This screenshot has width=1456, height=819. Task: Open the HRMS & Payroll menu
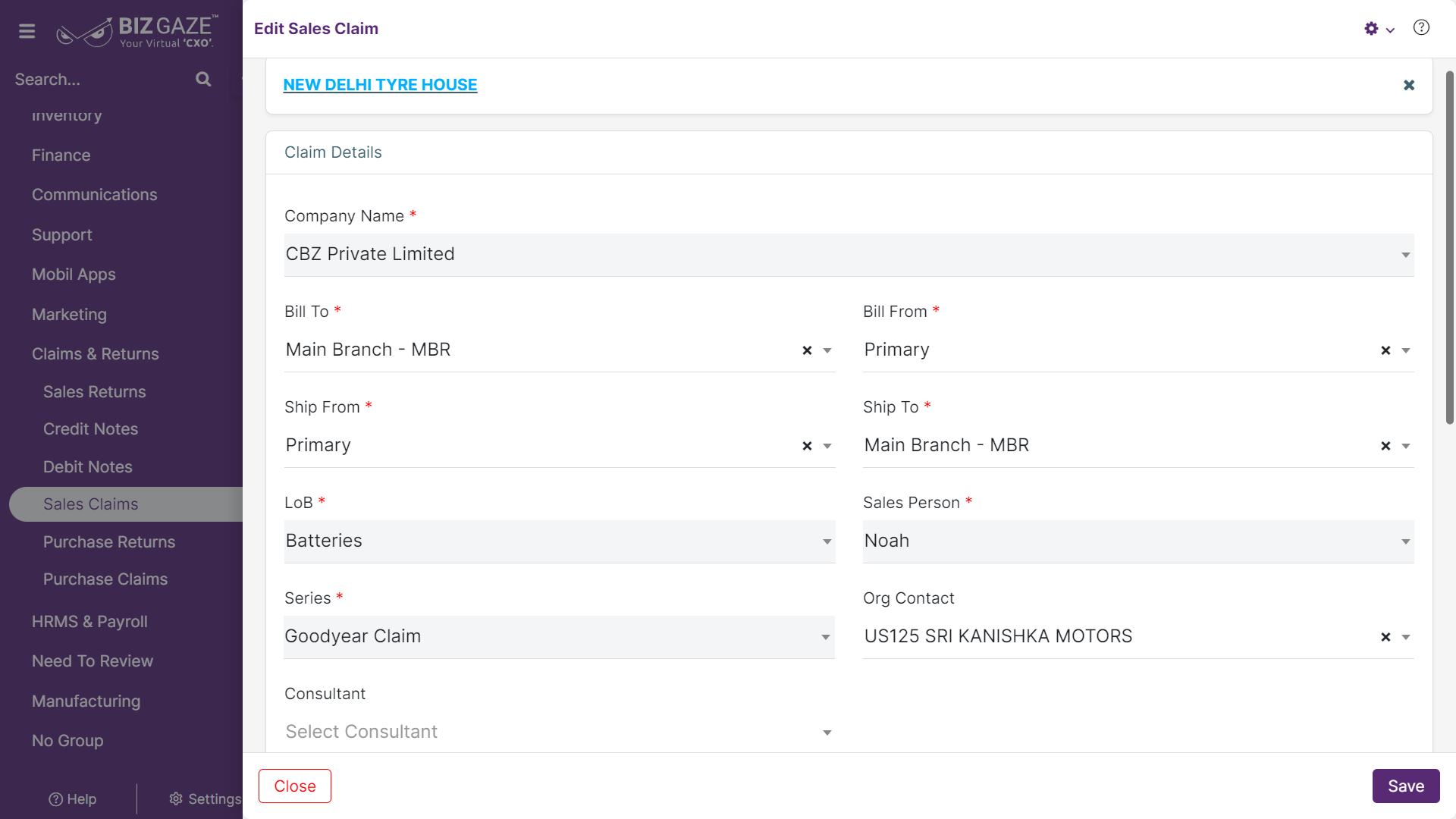(89, 621)
